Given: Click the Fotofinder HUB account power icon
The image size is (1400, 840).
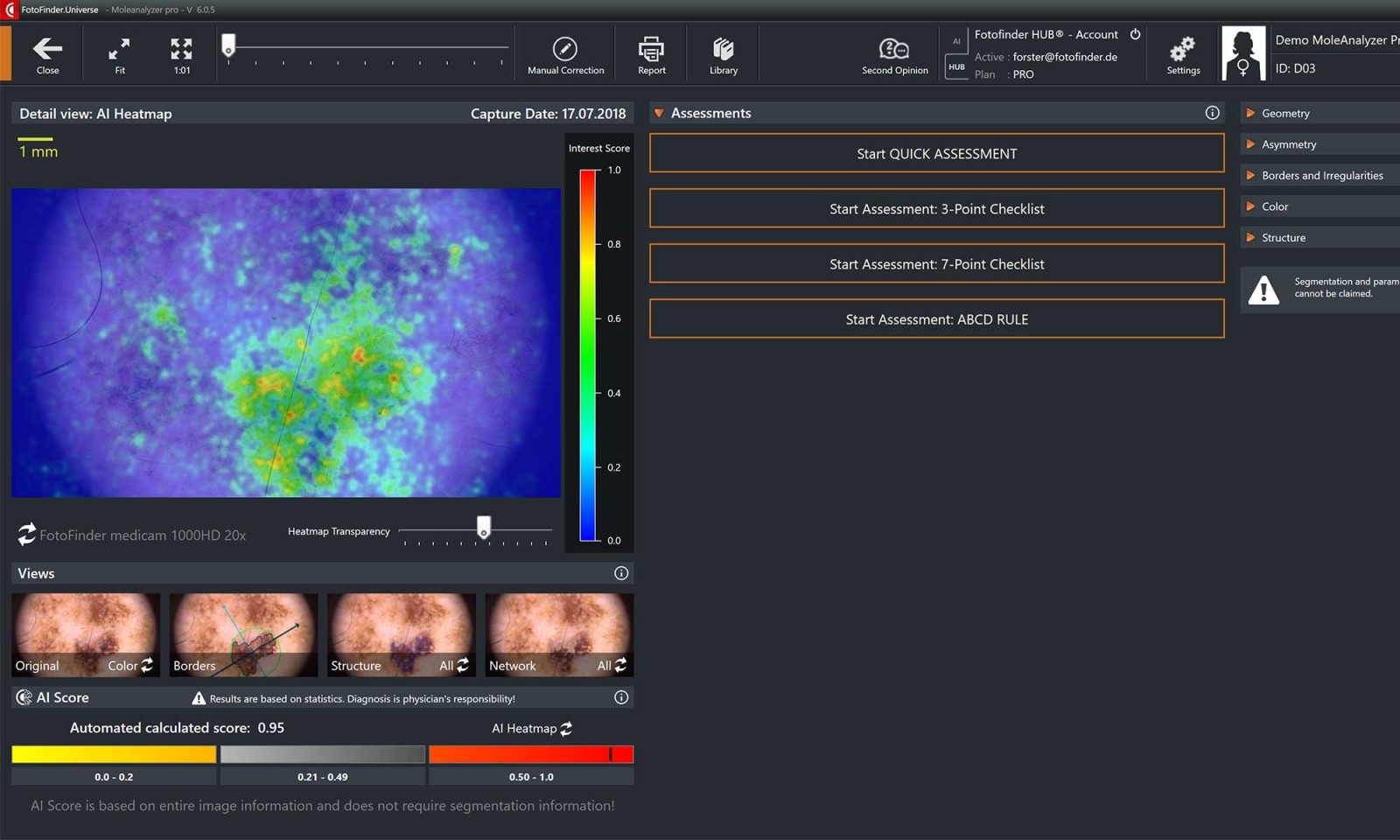Looking at the screenshot, I should (x=1135, y=34).
